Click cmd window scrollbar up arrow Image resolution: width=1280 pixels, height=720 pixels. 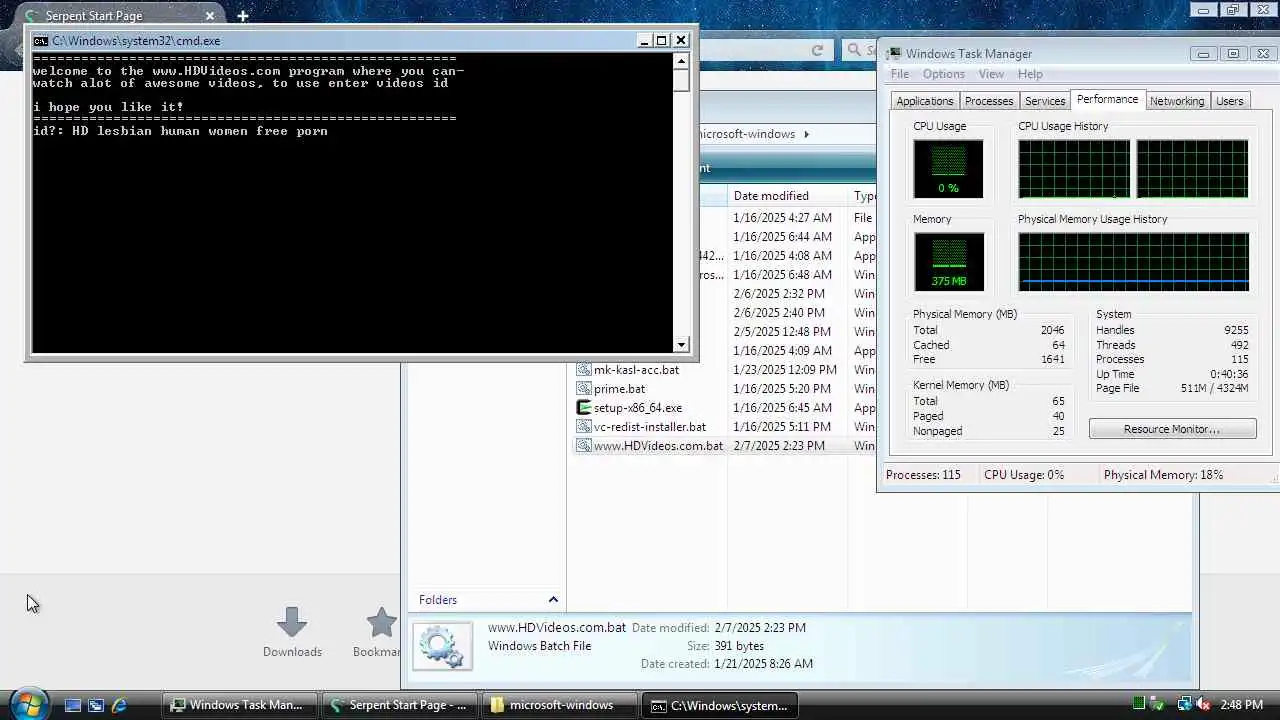pos(682,60)
